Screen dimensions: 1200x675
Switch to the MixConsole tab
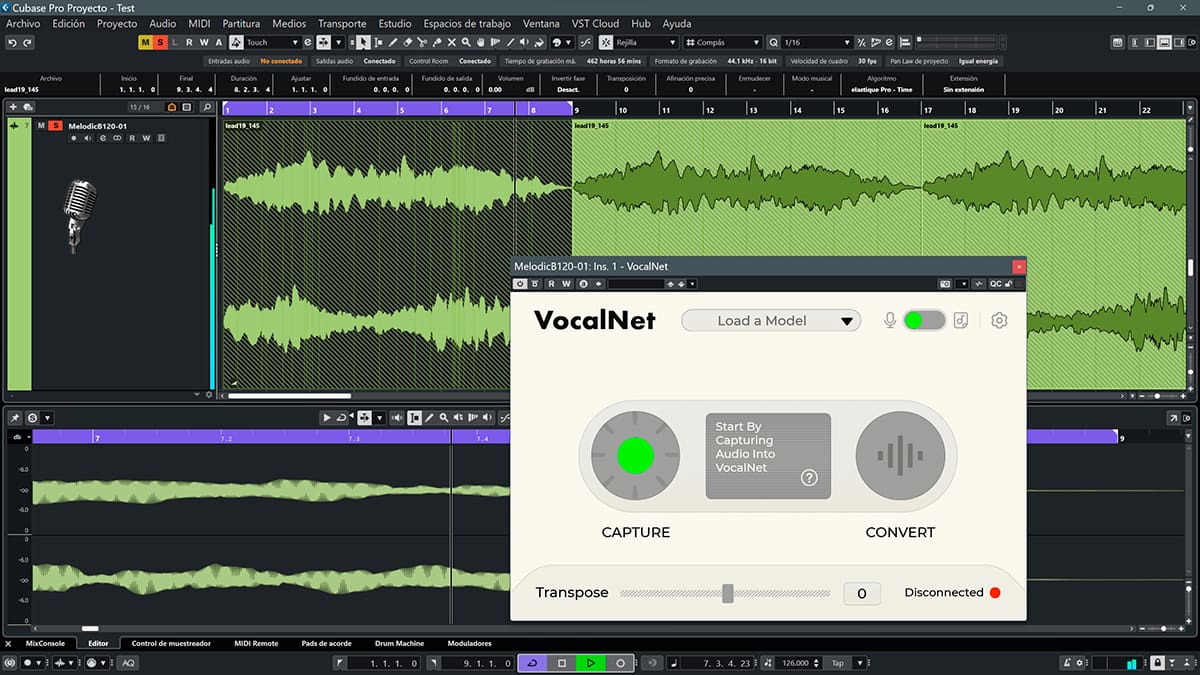point(45,643)
